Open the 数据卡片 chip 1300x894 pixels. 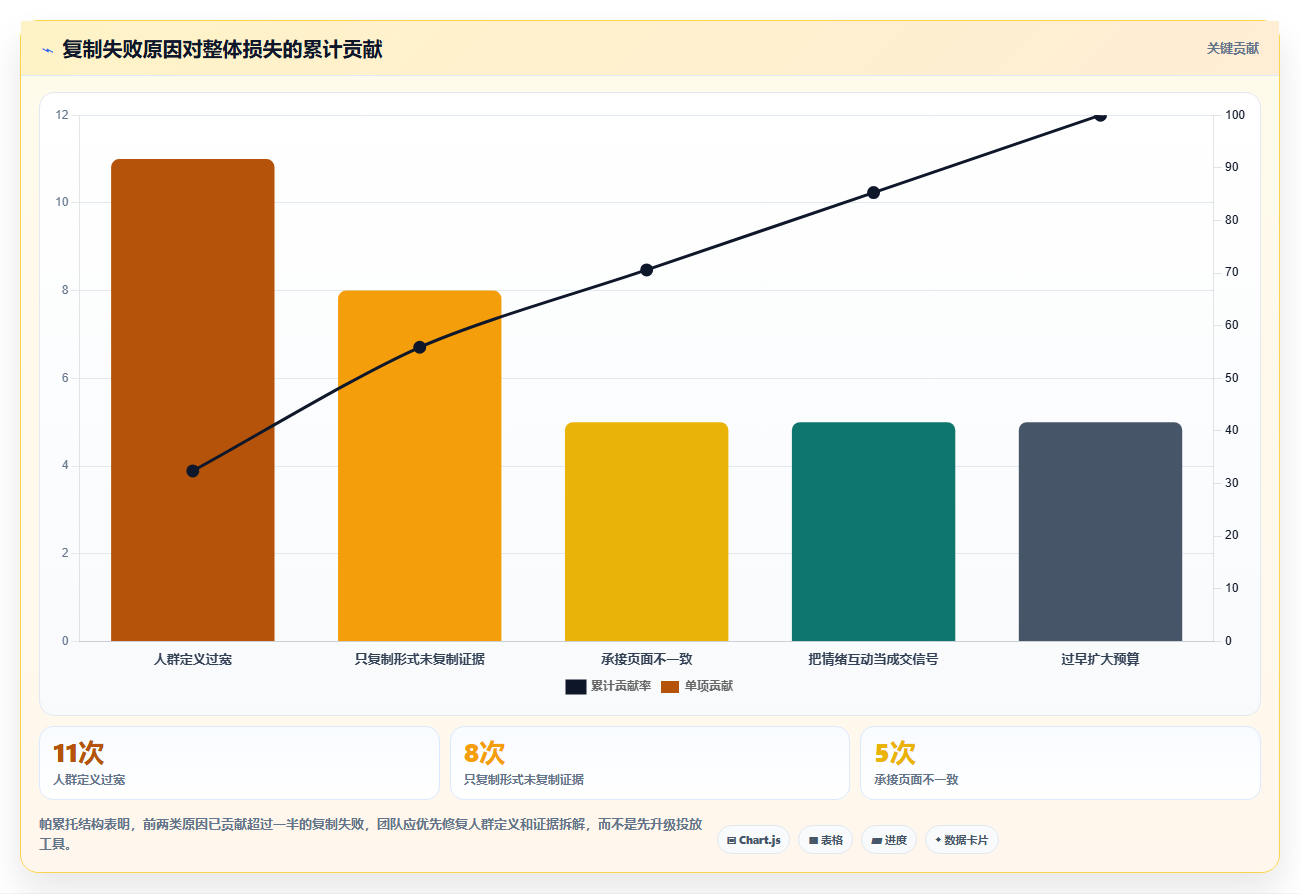(962, 840)
